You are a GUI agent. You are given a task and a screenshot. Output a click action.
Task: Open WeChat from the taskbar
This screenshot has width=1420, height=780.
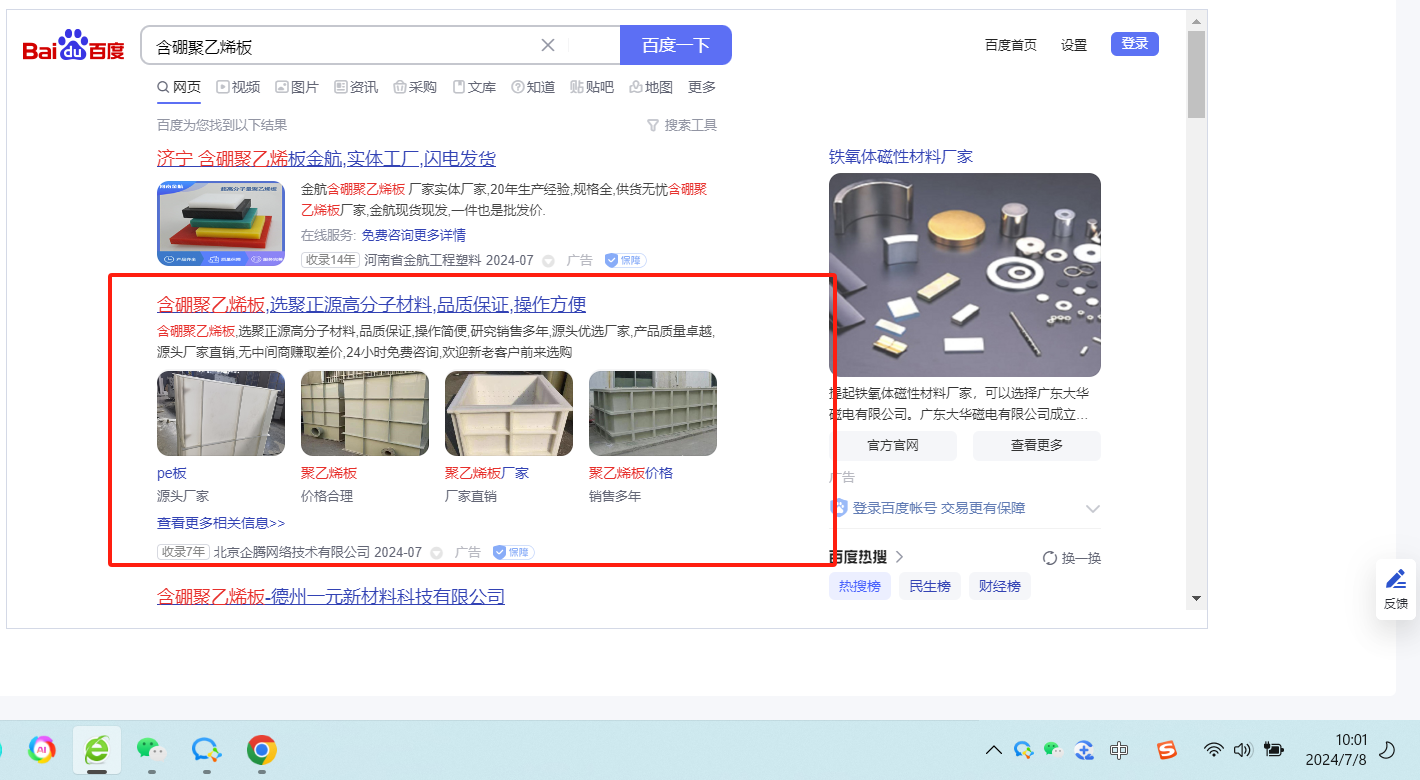click(x=151, y=749)
